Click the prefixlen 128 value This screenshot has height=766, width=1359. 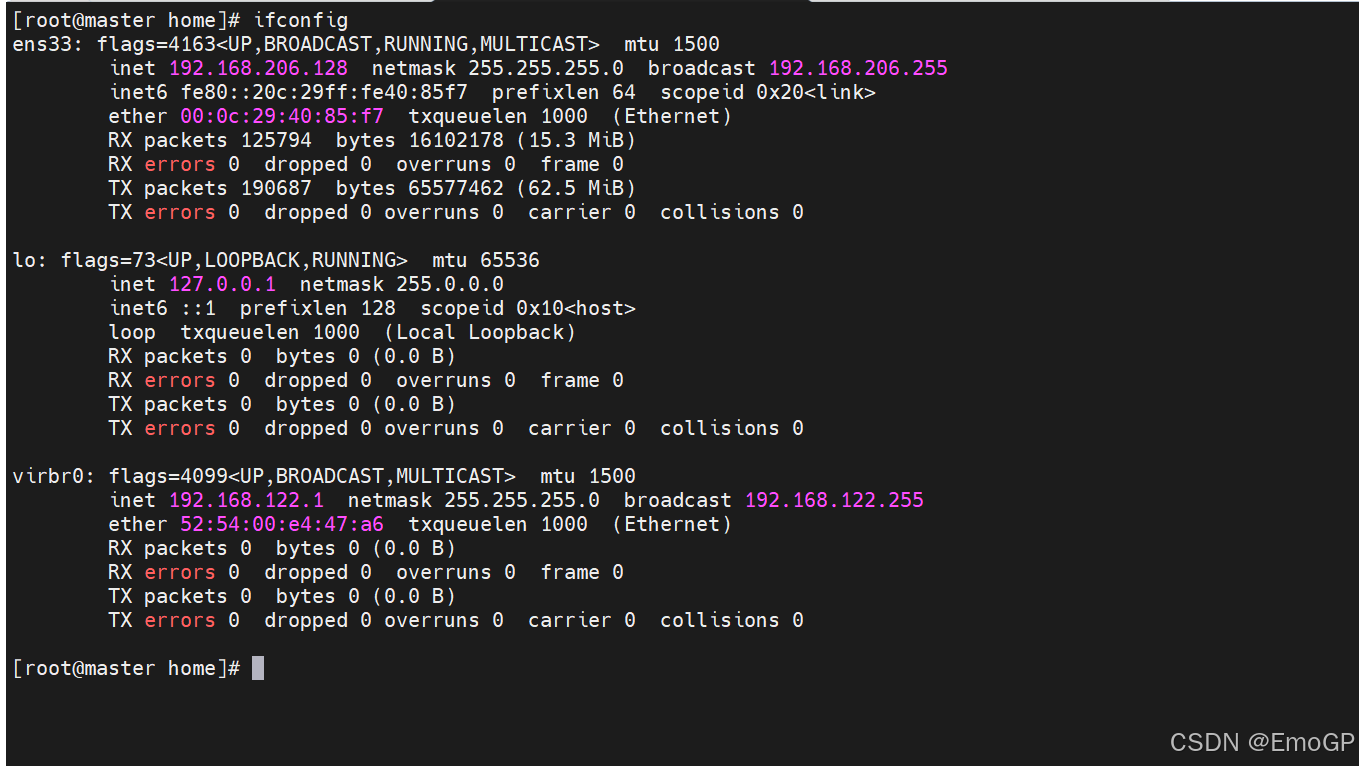[378, 308]
